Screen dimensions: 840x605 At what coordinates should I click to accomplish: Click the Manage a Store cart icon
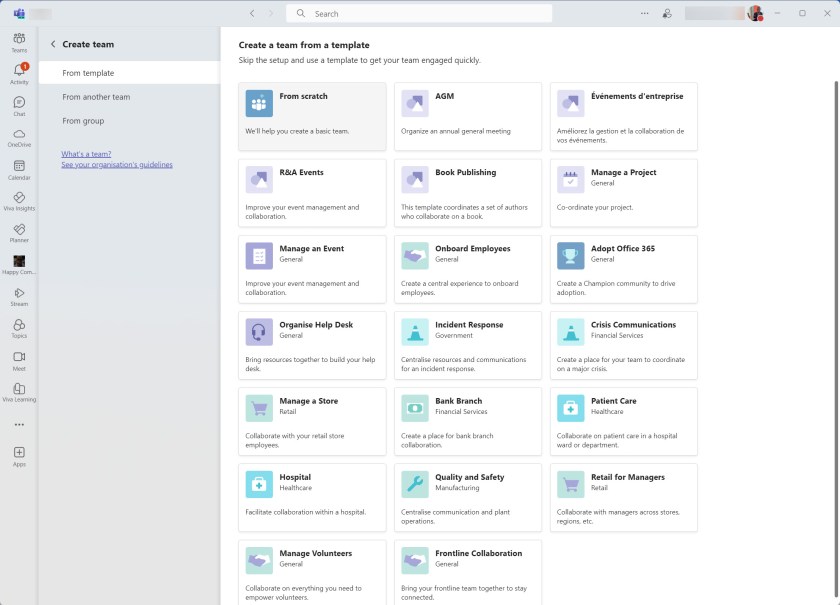click(259, 408)
